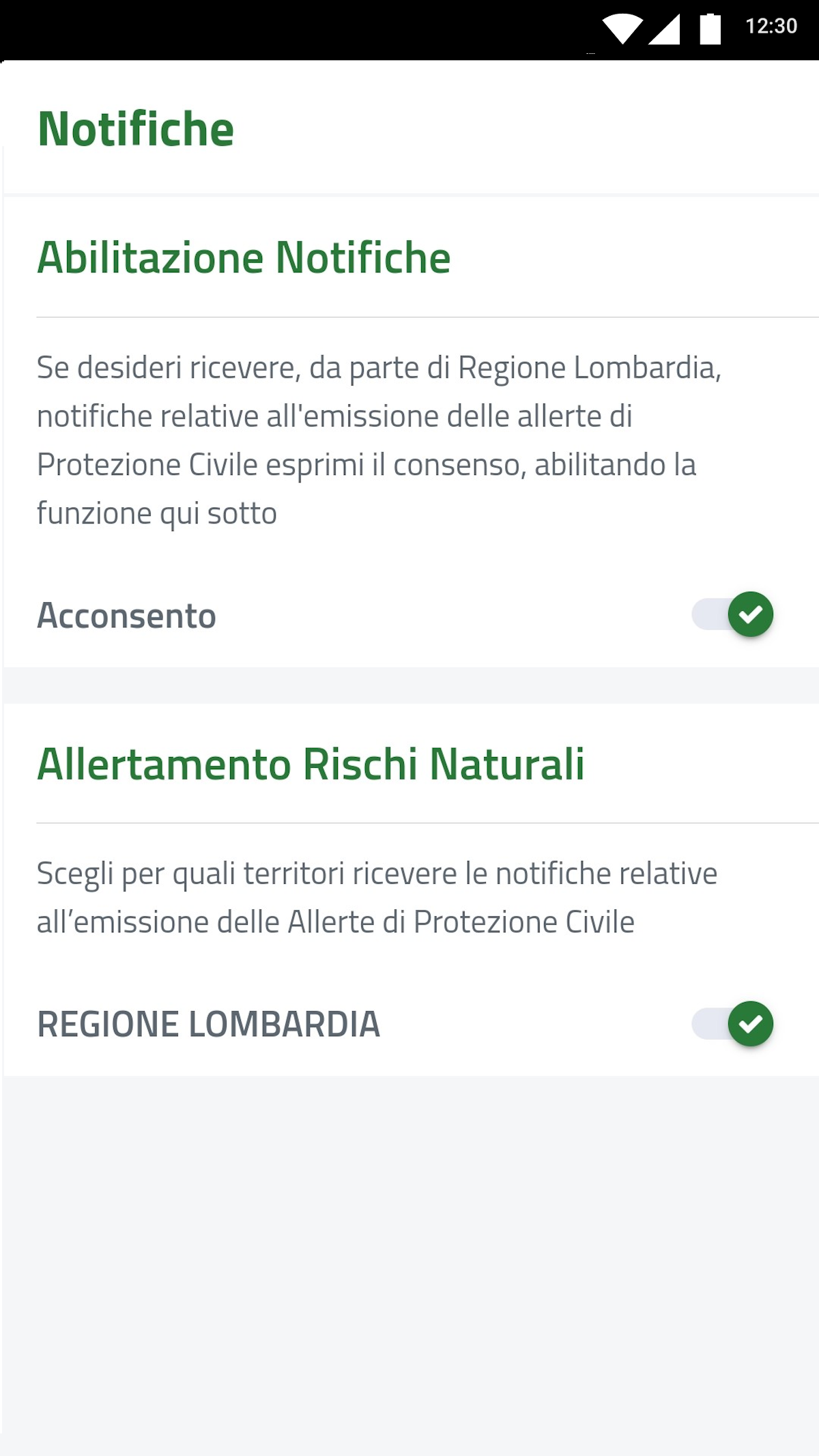Tap the REGIONE LOMBARDIA label text
The image size is (819, 1456).
pyautogui.click(x=208, y=1024)
